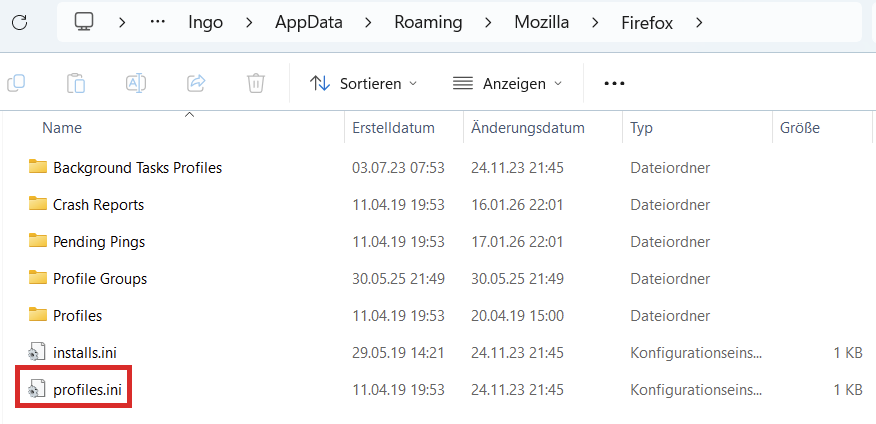Open the three-dot more options menu
876x424 pixels.
pyautogui.click(x=614, y=83)
